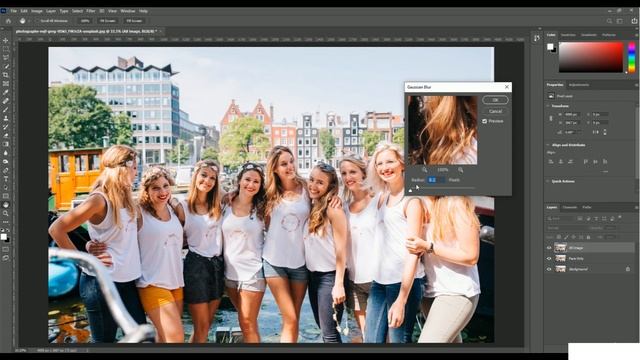Click the hue slider in Color panel
This screenshot has height=360, width=640.
click(631, 58)
